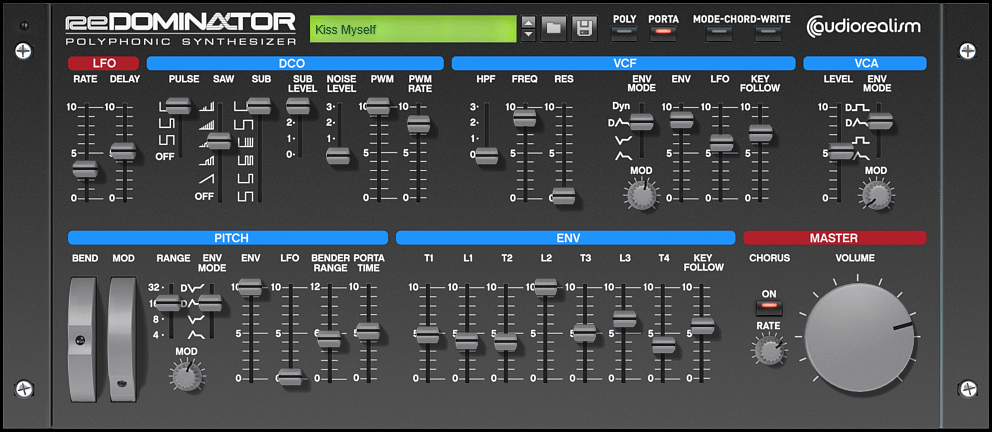The image size is (992, 432).
Task: Click the BENDER RANGE slider handle
Action: coord(328,339)
